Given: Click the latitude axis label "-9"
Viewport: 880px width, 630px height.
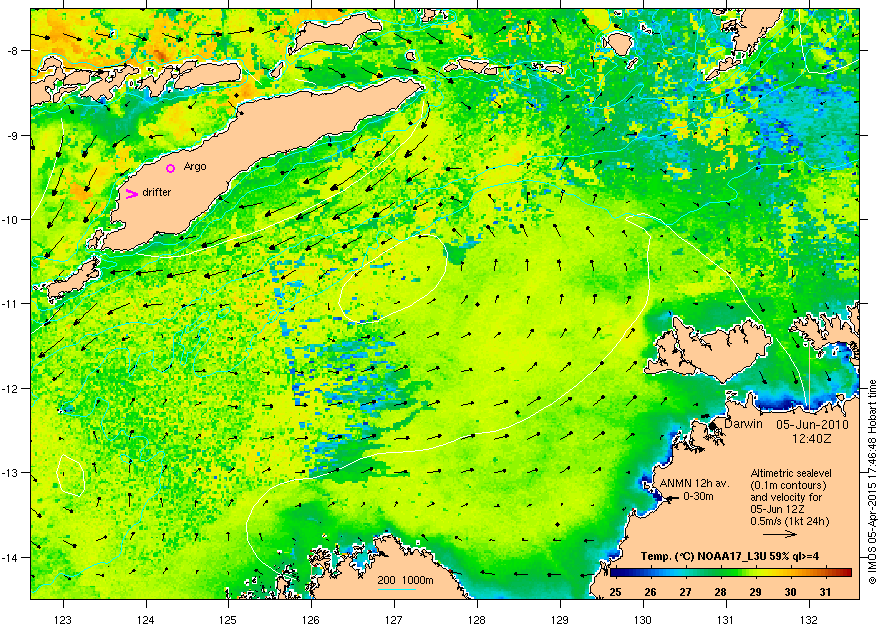Looking at the screenshot, I should point(13,135).
